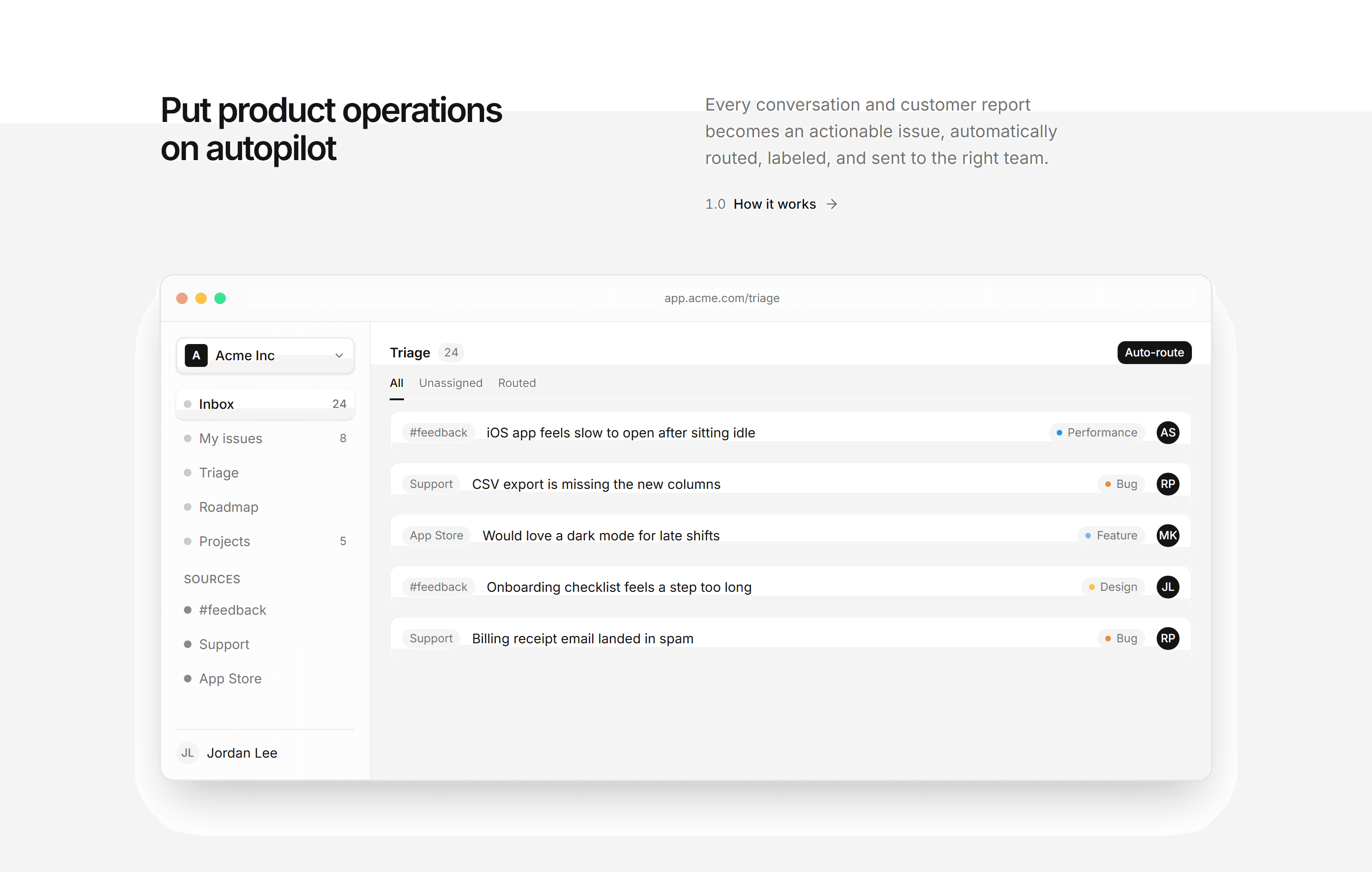Select the App Store source in sidebar

pos(265,678)
